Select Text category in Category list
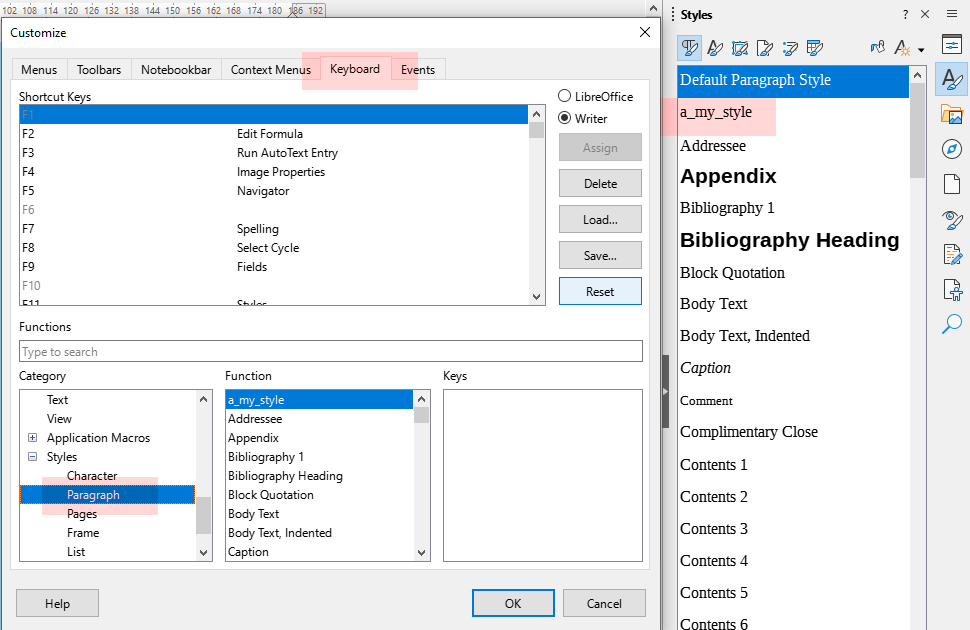 pyautogui.click(x=58, y=399)
